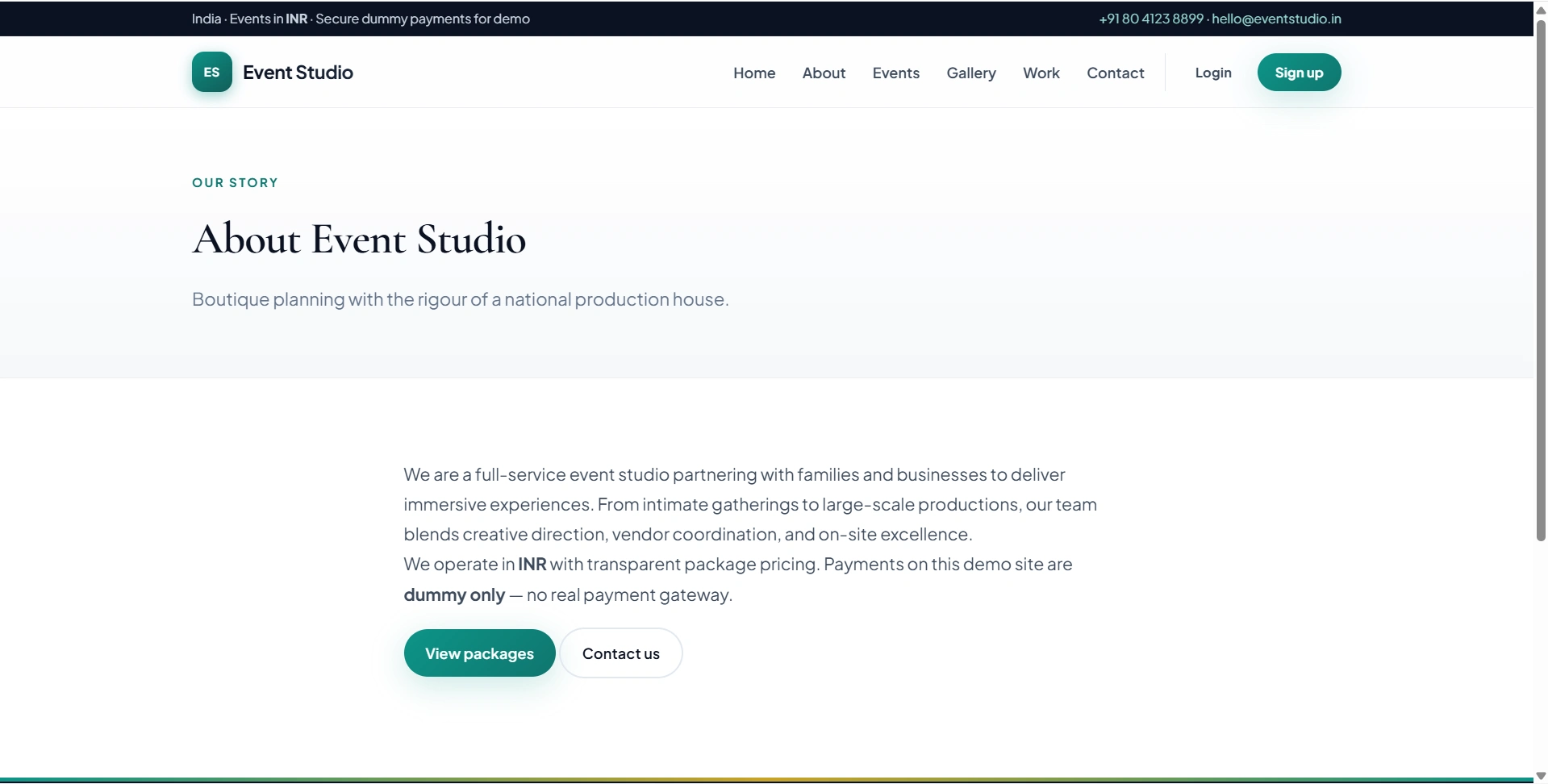1548x784 pixels.
Task: Navigate to the Gallery page
Action: pyautogui.click(x=971, y=73)
